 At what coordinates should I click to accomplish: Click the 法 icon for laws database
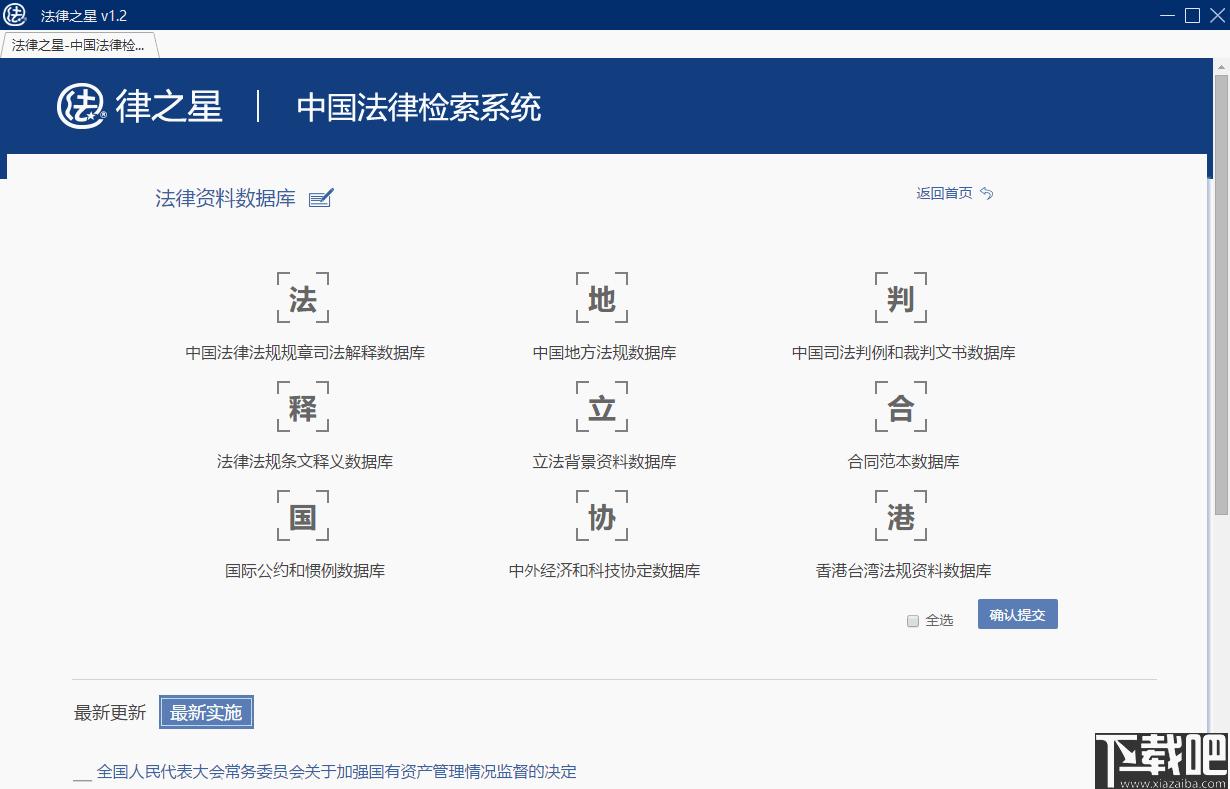coord(302,299)
